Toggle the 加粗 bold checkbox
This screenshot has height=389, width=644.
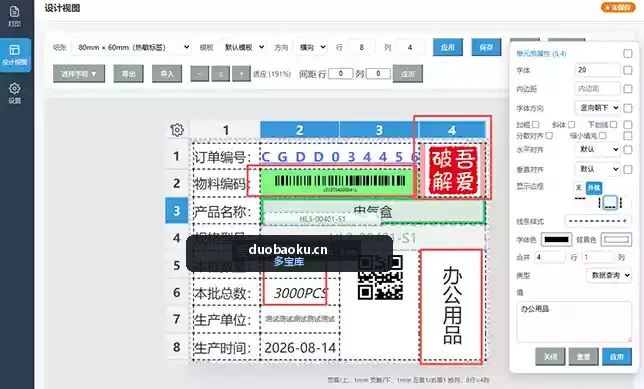pos(536,124)
